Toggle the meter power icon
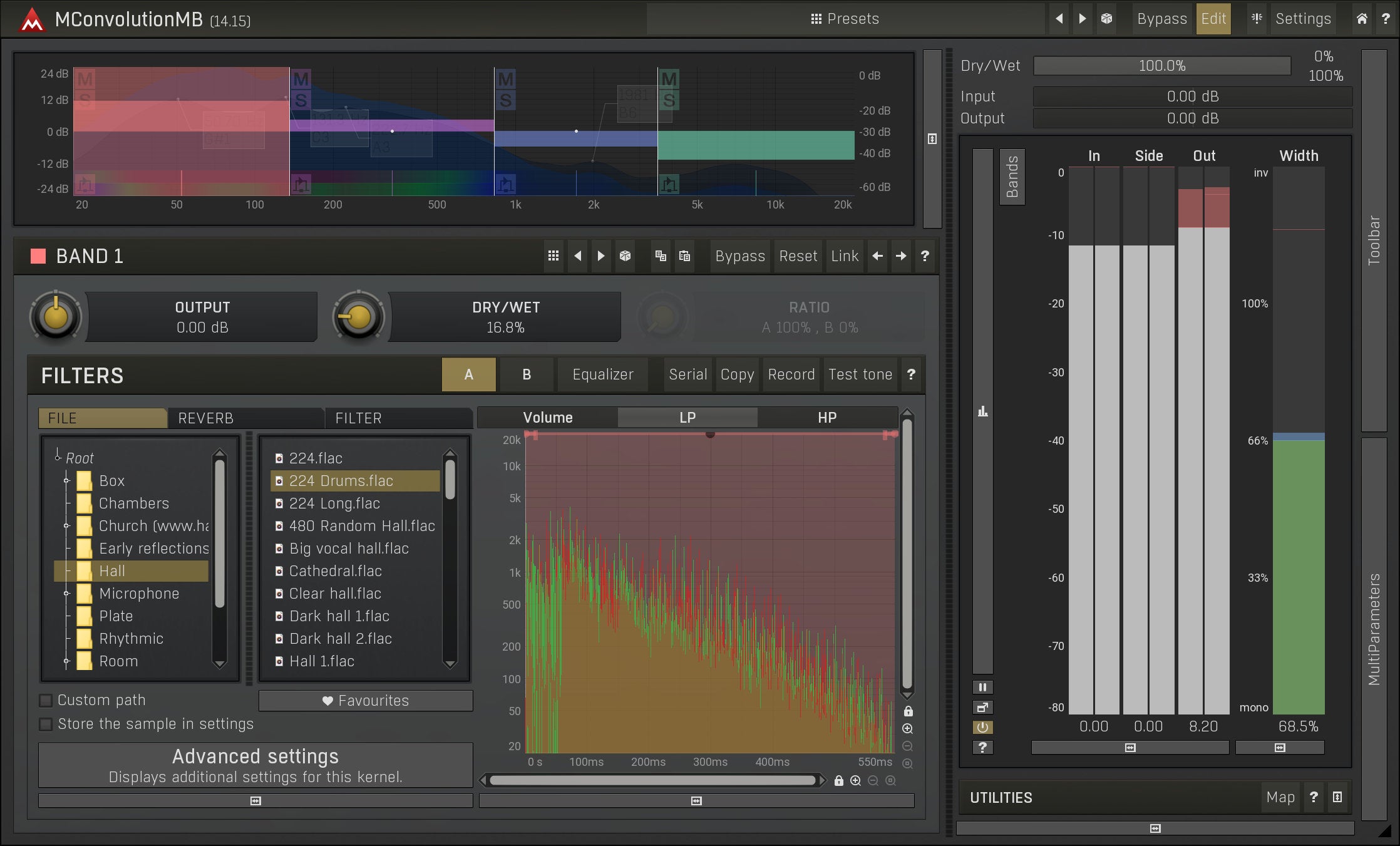 (982, 728)
